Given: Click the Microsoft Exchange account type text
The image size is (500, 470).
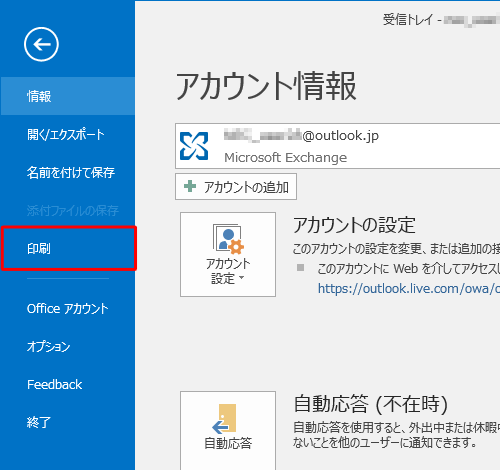Looking at the screenshot, I should tap(286, 157).
